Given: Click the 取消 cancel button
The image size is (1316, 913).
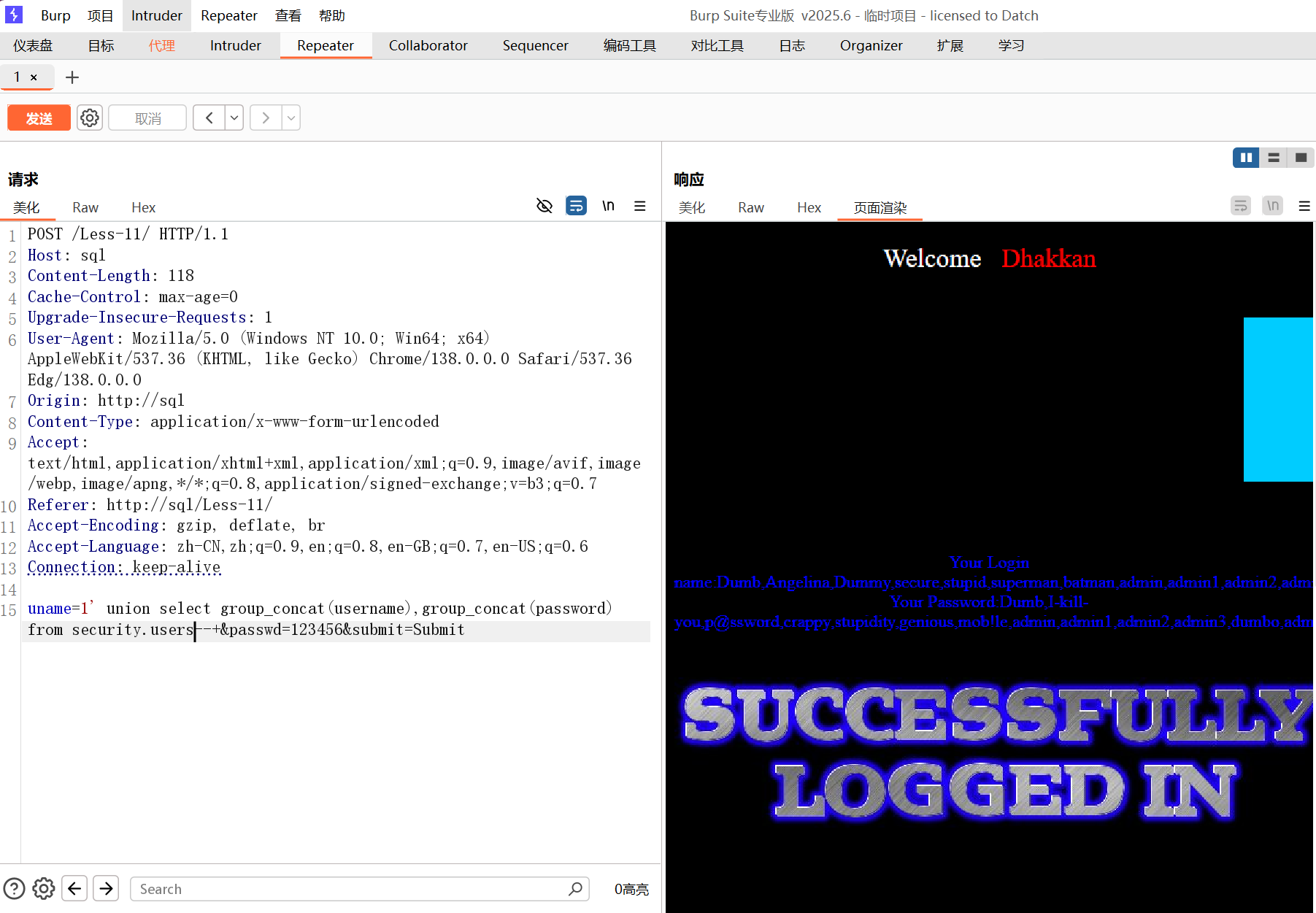Looking at the screenshot, I should (147, 118).
